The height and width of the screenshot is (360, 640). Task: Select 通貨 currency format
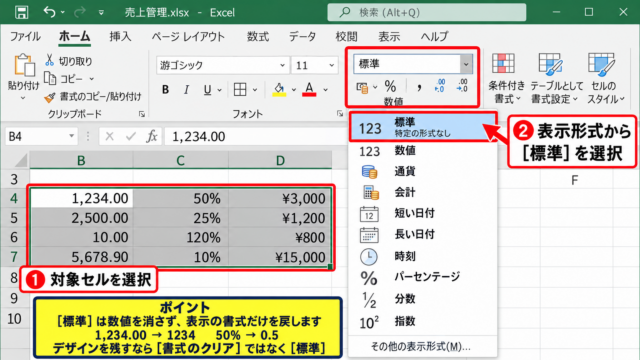(423, 171)
